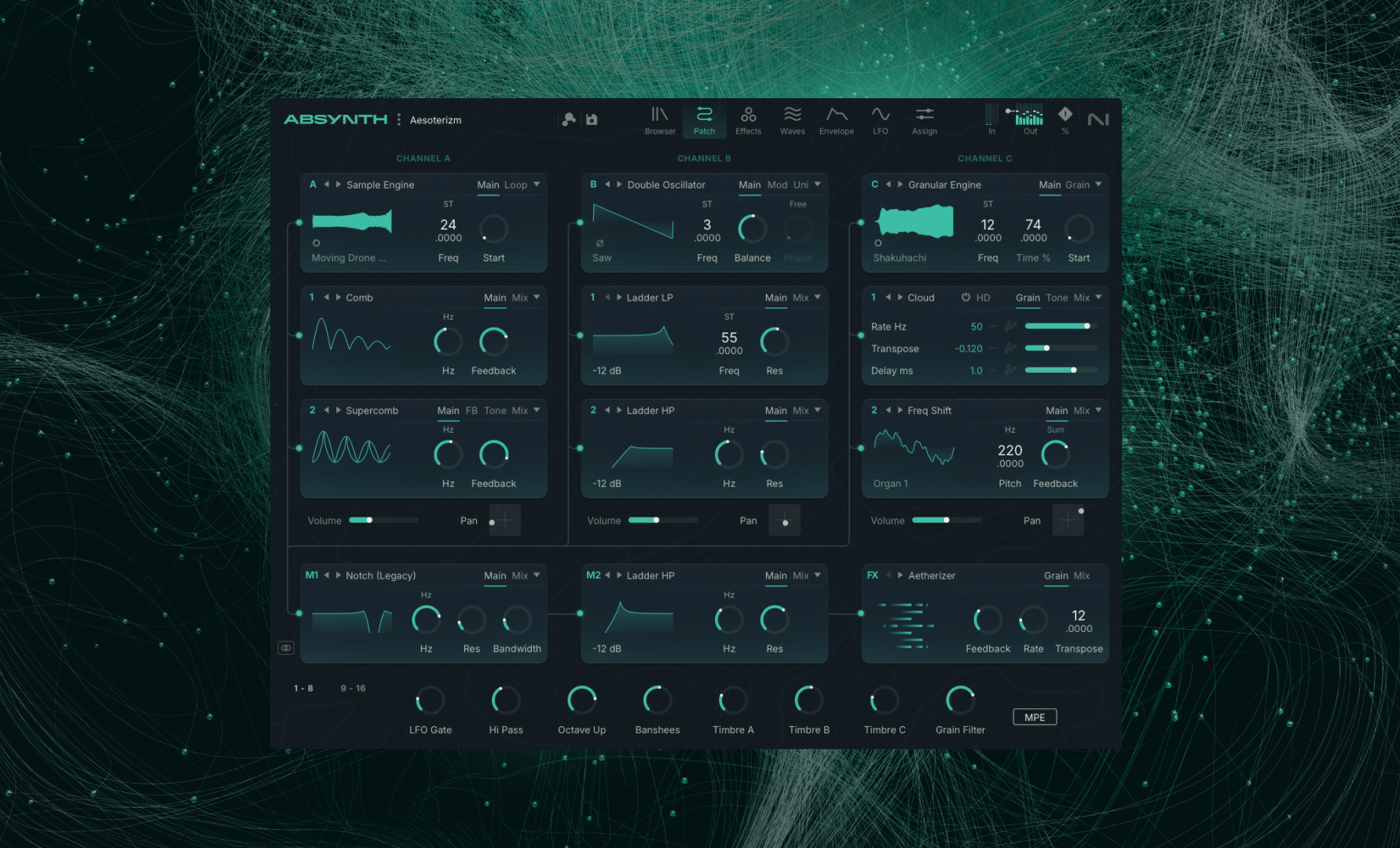Click the save patch icon next to the share icon
This screenshot has width=1400, height=848.
click(591, 119)
